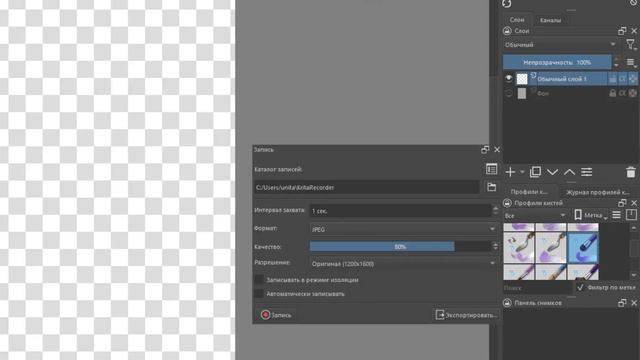
Task: Switch to the Журнал профилей к... tab
Action: [x=598, y=192]
